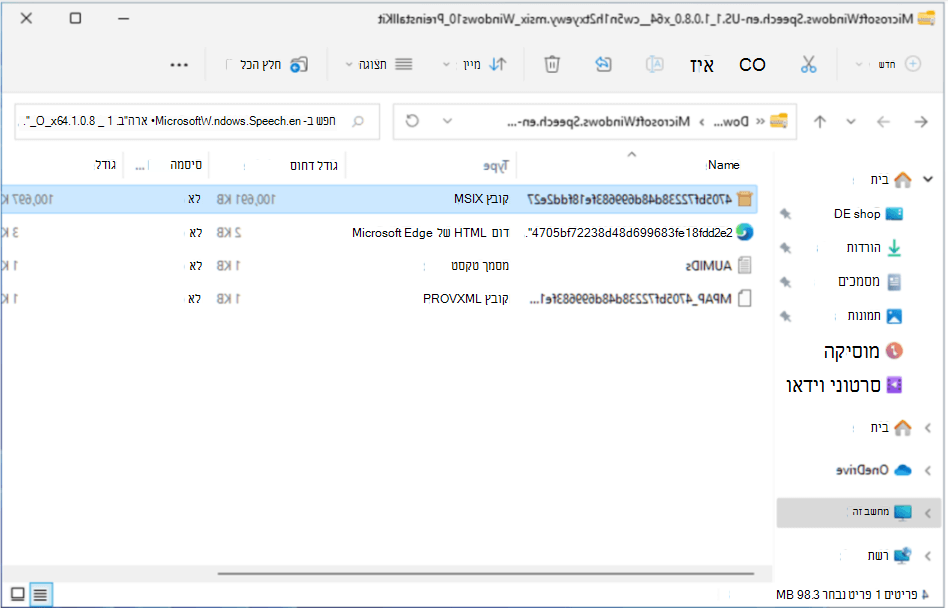
Task: Open מסמכים (Documents) in the sidebar
Action: pos(869,282)
